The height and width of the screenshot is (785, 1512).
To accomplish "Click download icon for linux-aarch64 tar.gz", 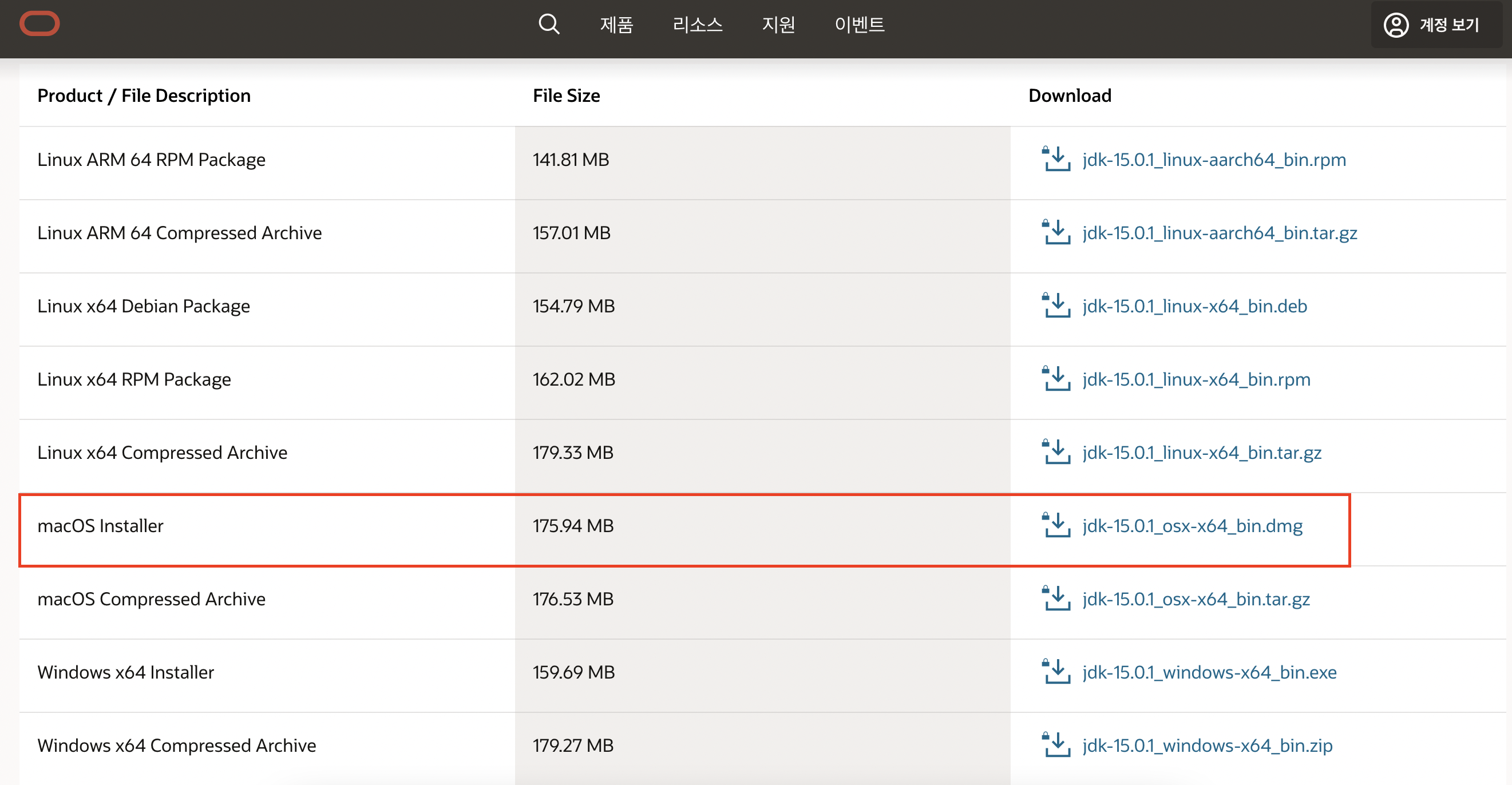I will point(1055,232).
